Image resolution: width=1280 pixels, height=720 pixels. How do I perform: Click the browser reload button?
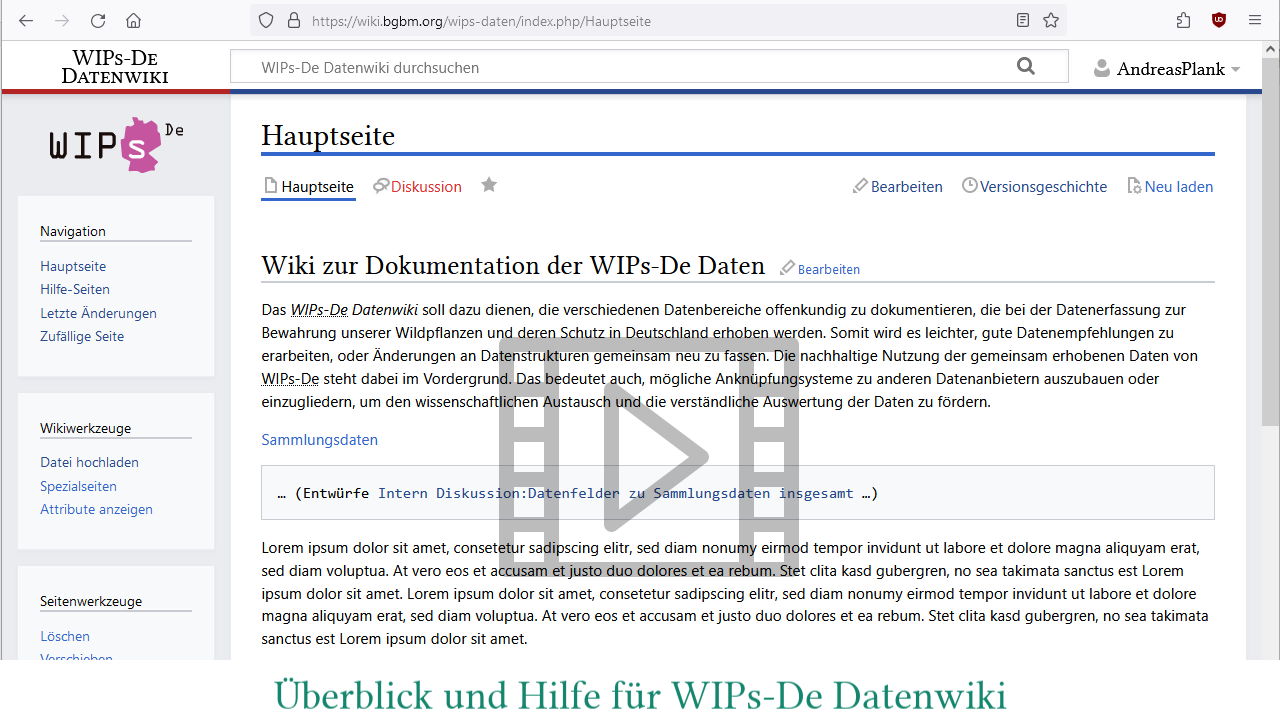(98, 20)
